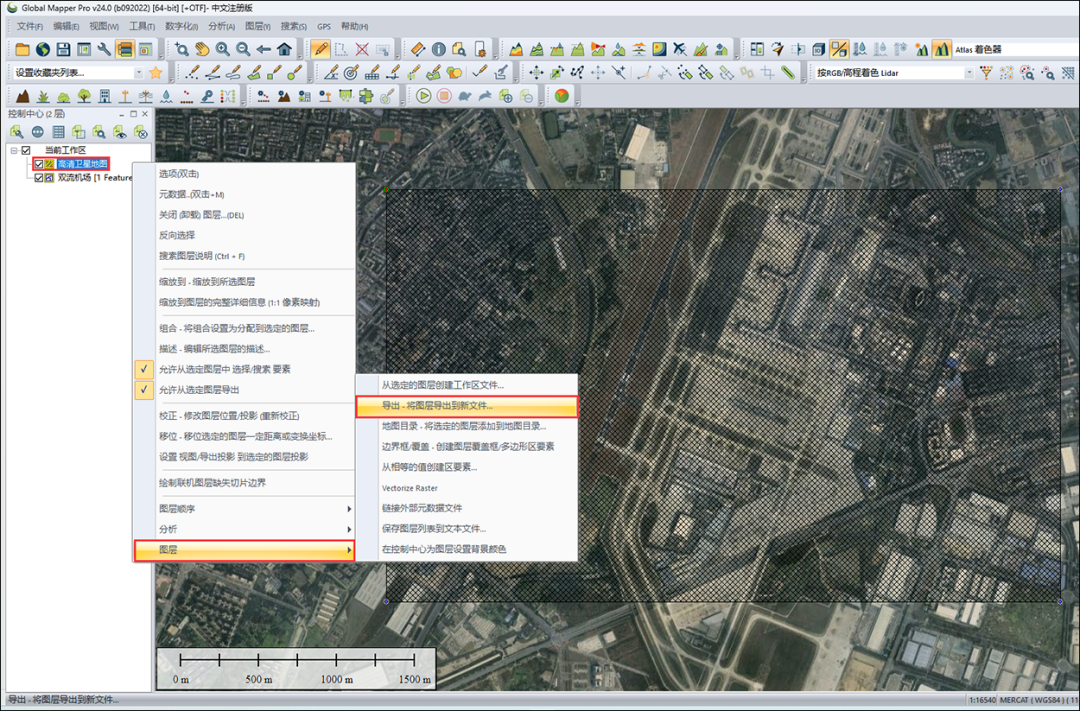Open the 按RGB/高程着色 Lidar dropdown
The height and width of the screenshot is (711, 1080).
tap(969, 72)
